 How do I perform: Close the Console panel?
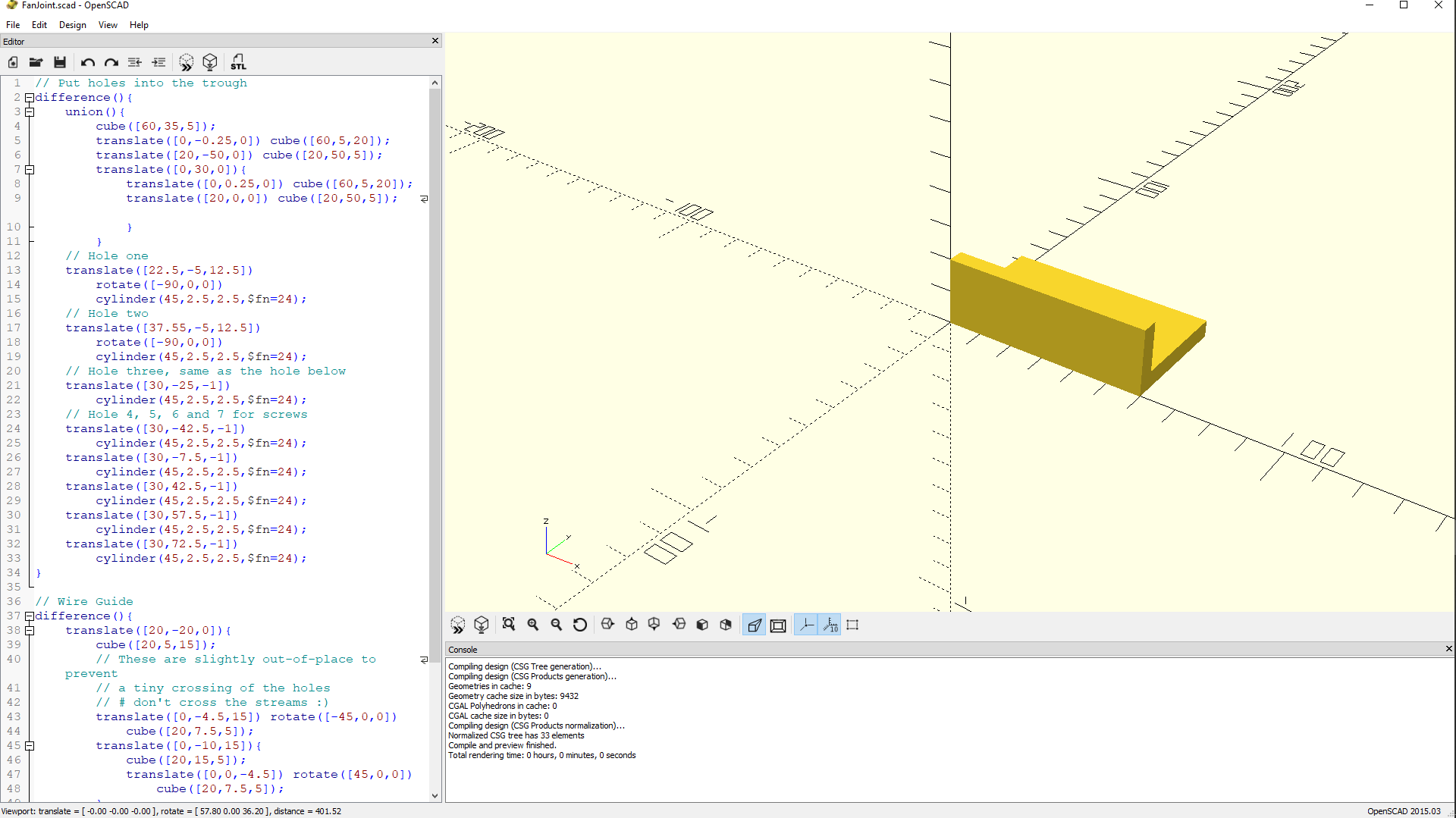pos(1448,649)
